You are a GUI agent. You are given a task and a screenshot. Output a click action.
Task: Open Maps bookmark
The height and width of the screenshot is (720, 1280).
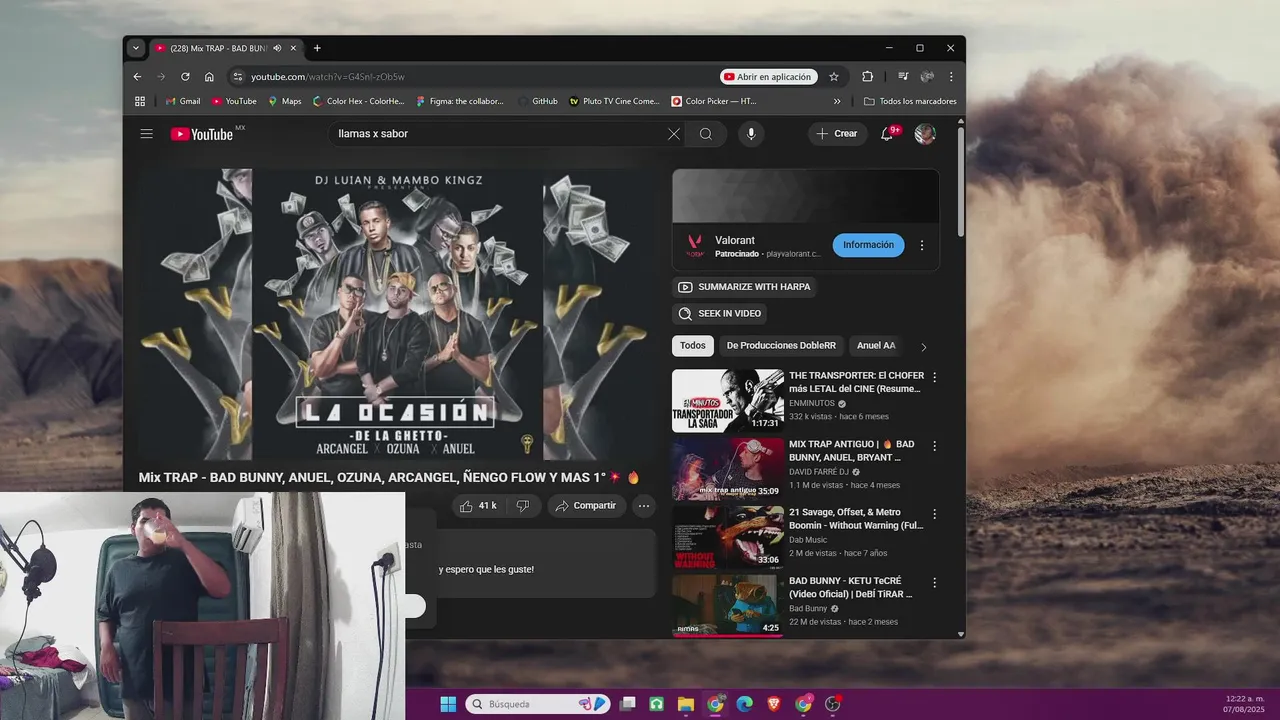click(284, 101)
